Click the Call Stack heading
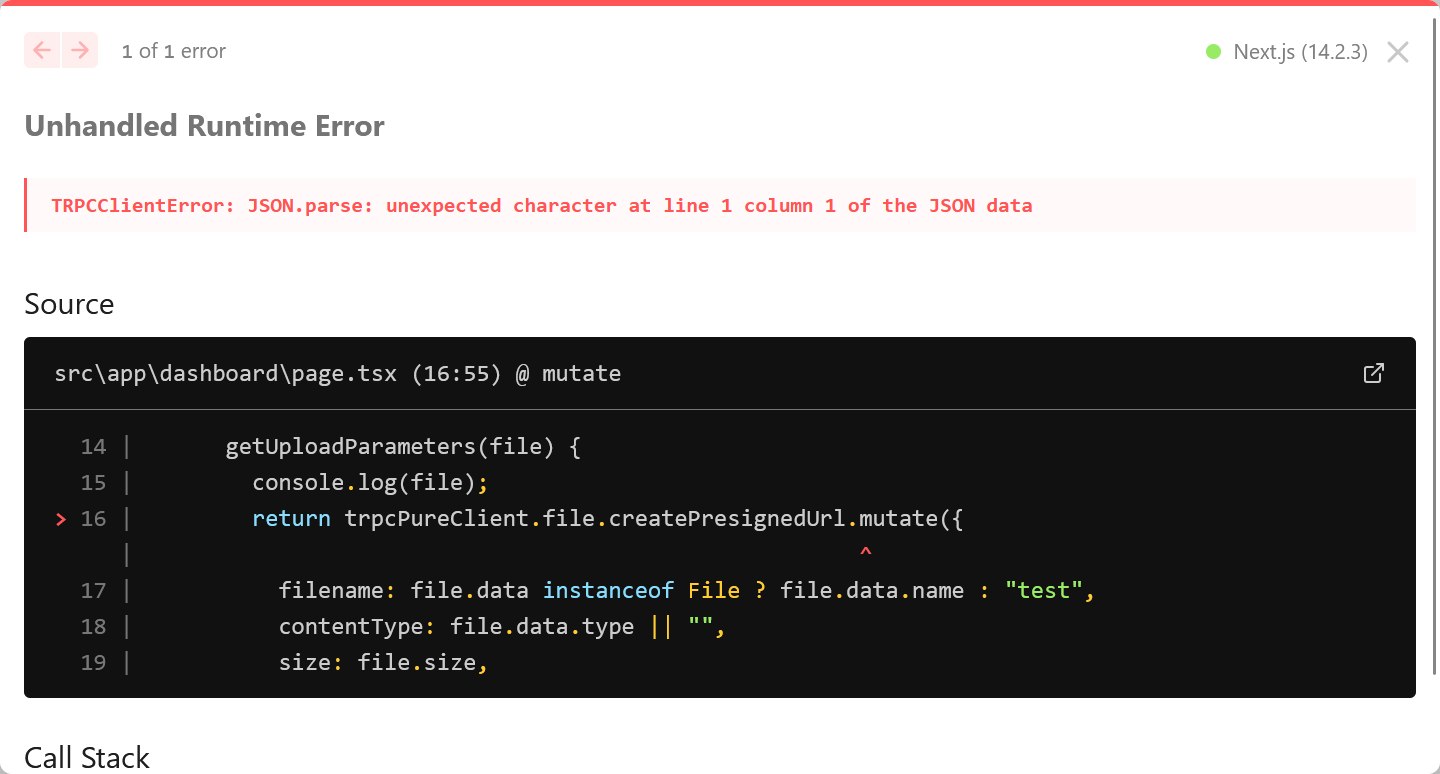This screenshot has width=1440, height=774. [87, 758]
